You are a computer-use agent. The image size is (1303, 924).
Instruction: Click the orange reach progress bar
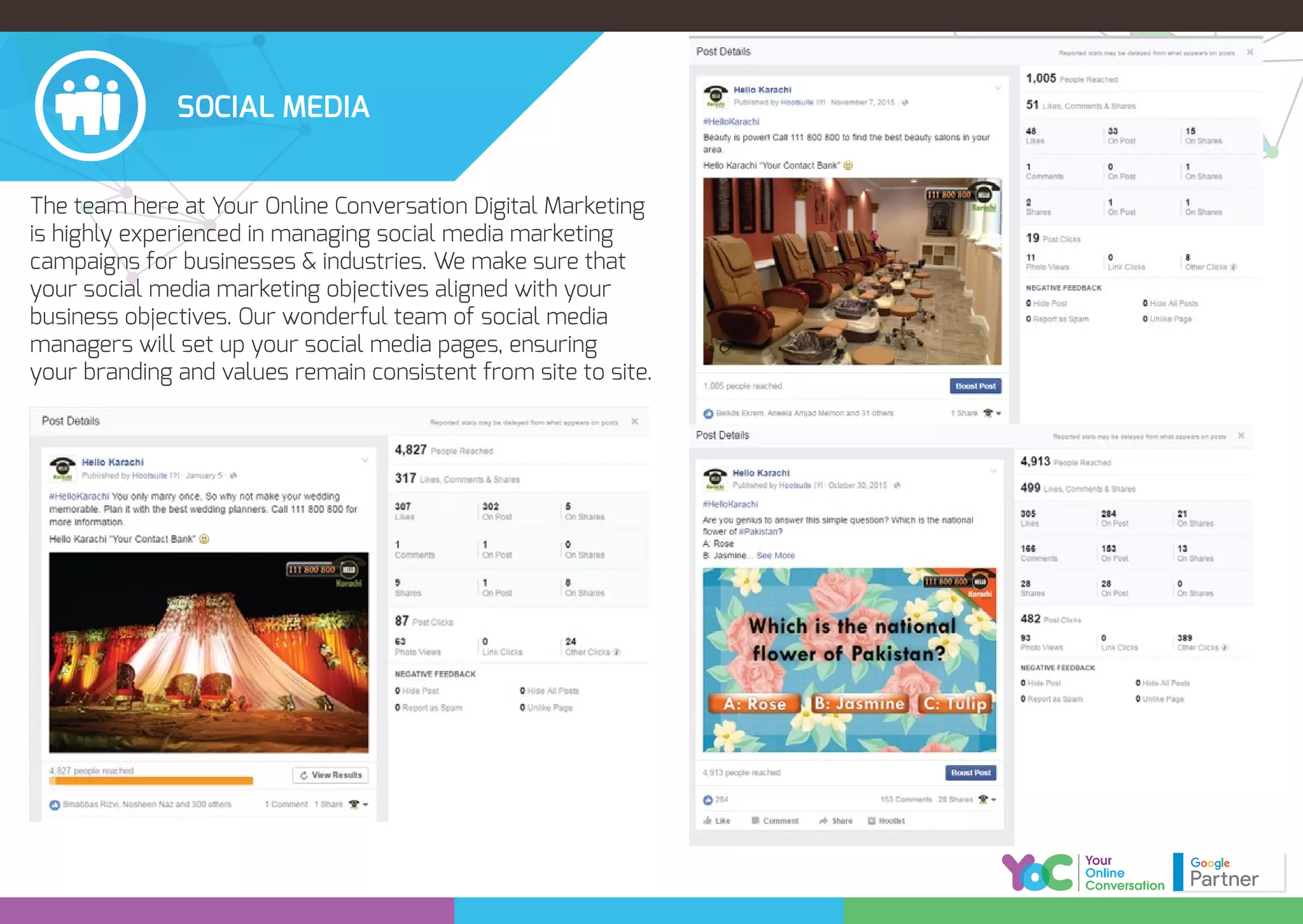[151, 780]
